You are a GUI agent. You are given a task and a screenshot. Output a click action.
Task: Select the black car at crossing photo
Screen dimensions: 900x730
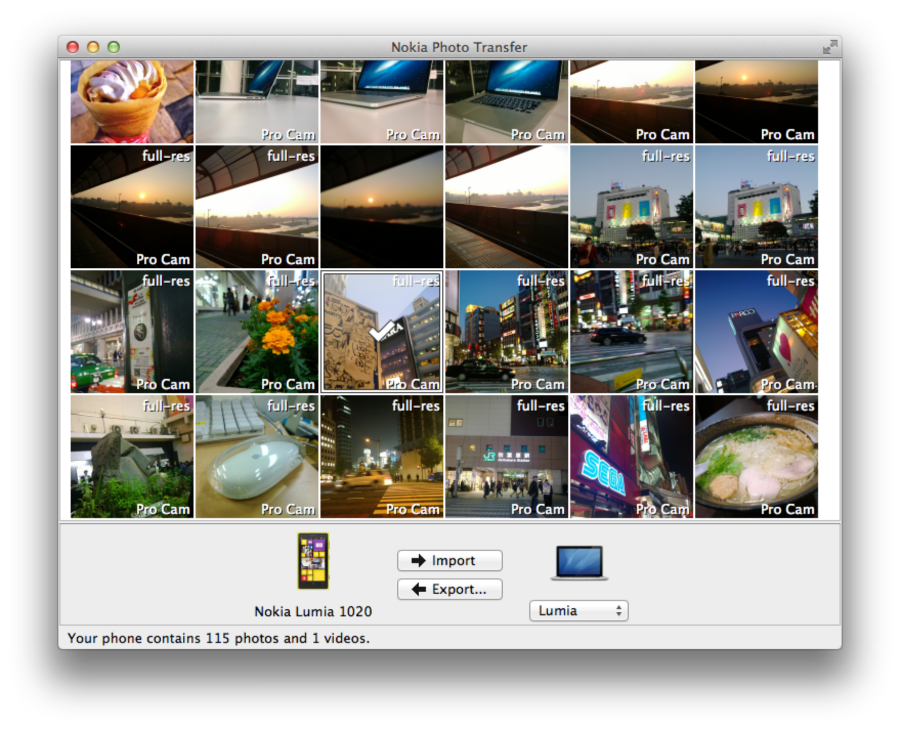click(x=631, y=332)
